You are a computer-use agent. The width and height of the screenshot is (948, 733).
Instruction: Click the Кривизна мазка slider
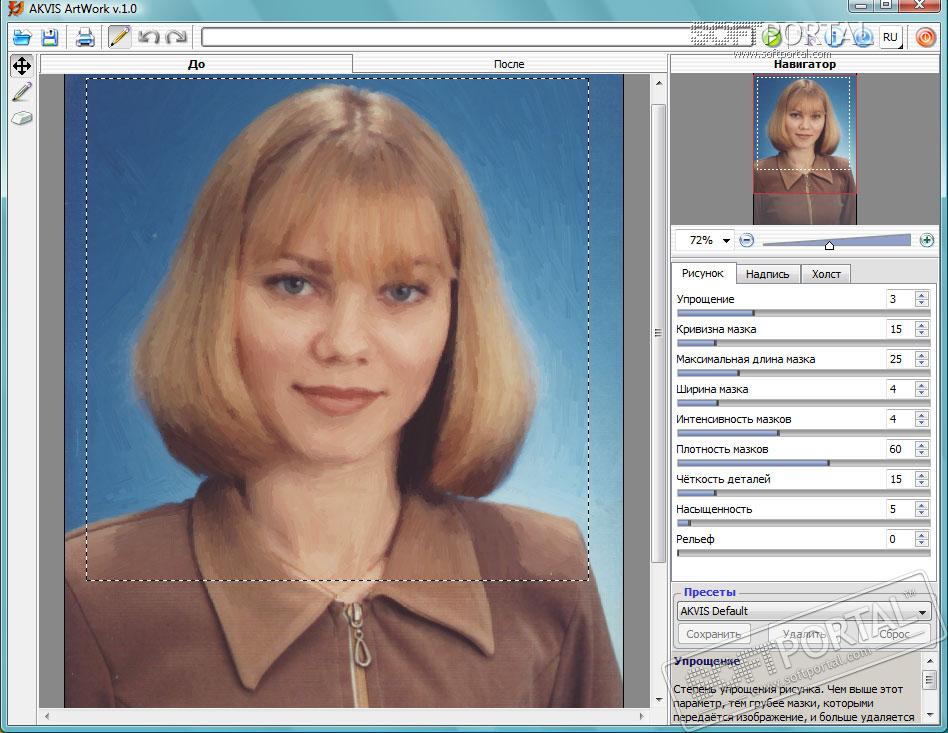803,343
